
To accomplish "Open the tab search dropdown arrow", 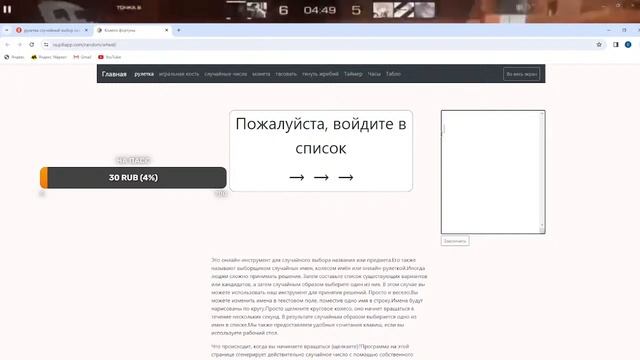I will point(7,30).
